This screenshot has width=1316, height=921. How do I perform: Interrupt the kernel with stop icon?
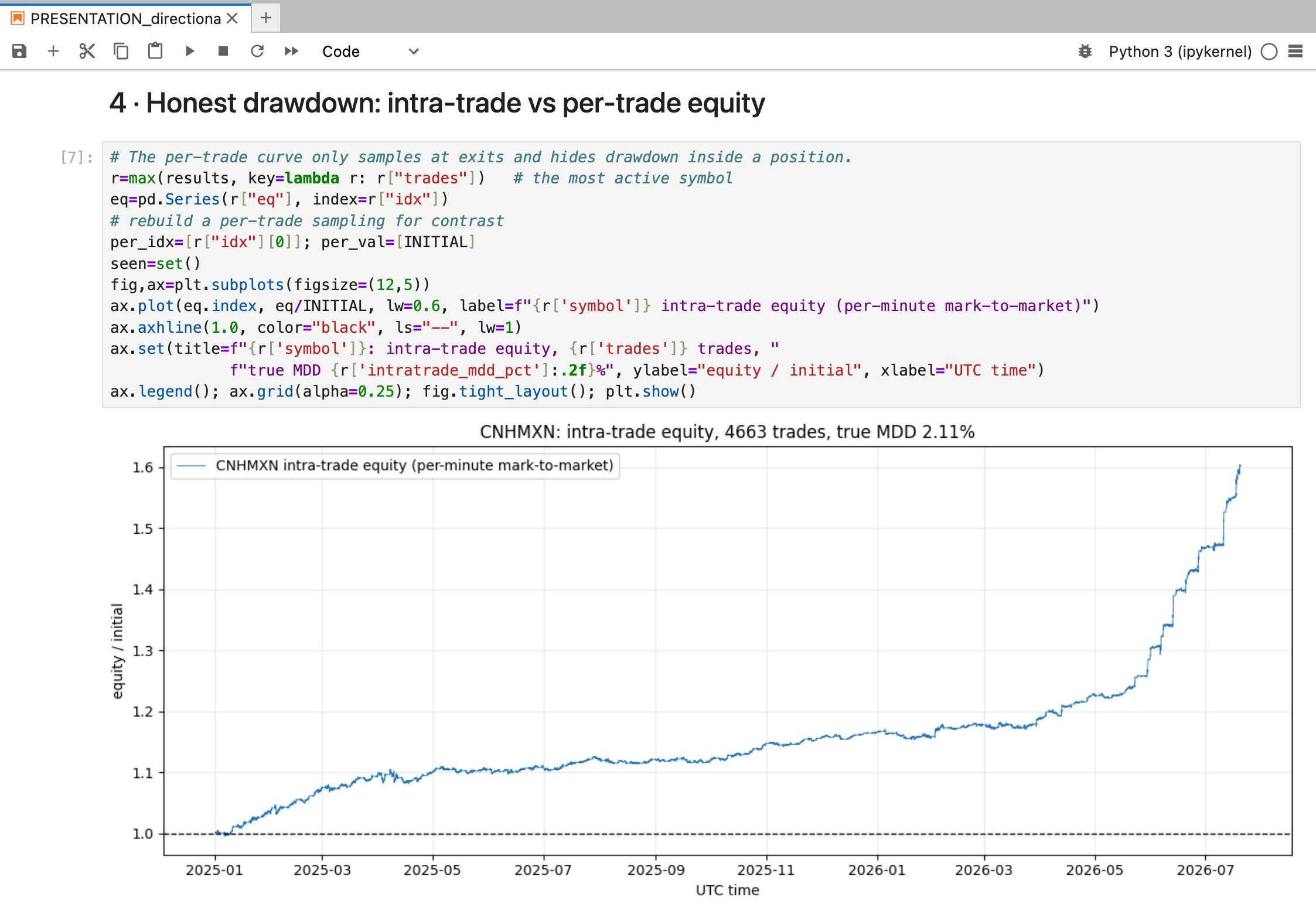pos(223,52)
